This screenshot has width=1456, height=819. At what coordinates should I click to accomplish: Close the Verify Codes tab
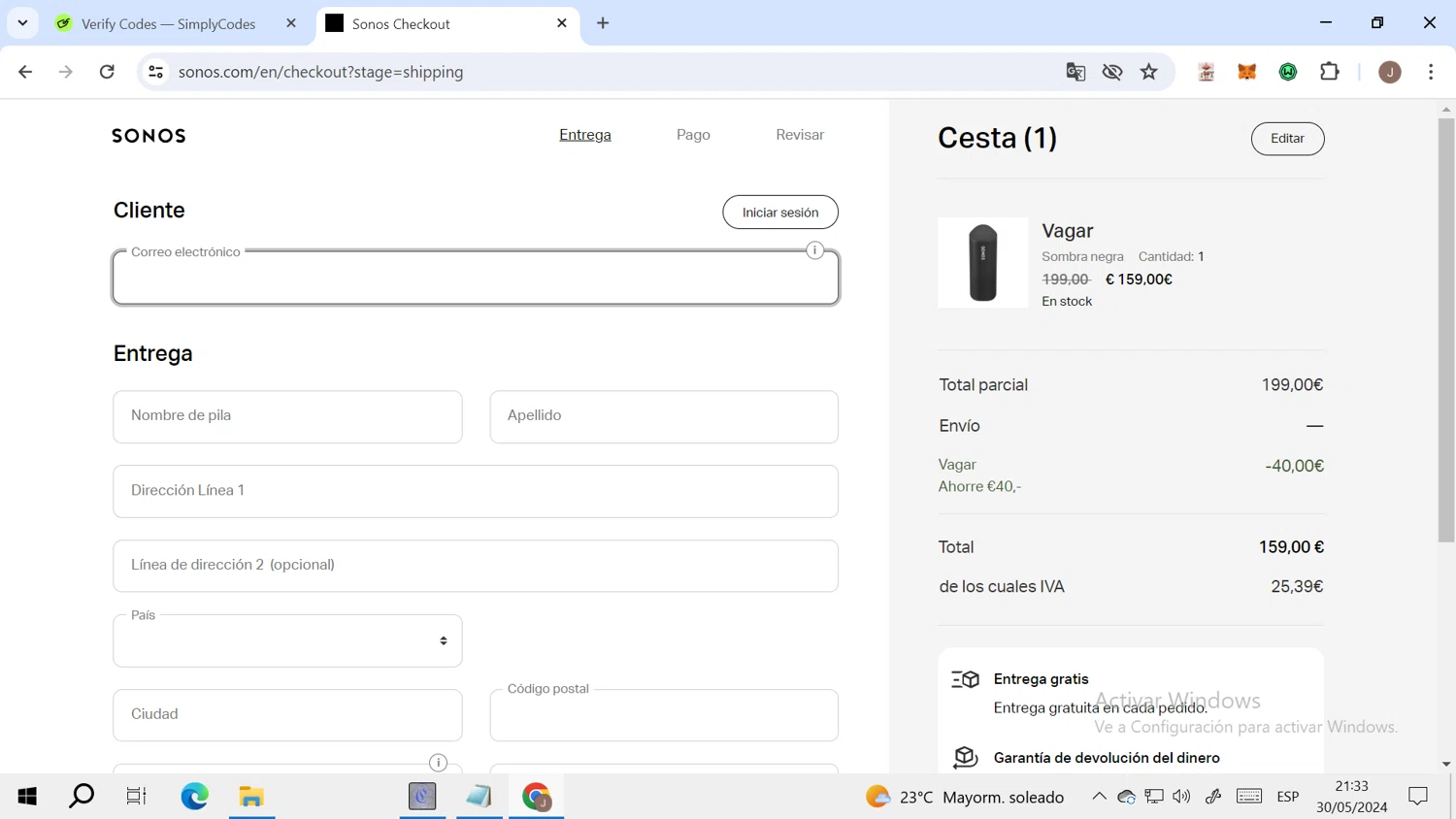[291, 23]
